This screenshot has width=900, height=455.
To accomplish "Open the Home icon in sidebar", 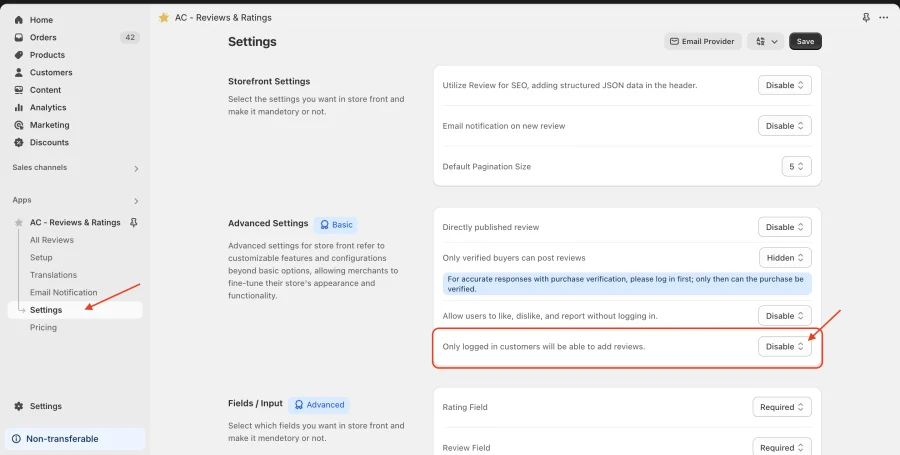I will pos(18,20).
